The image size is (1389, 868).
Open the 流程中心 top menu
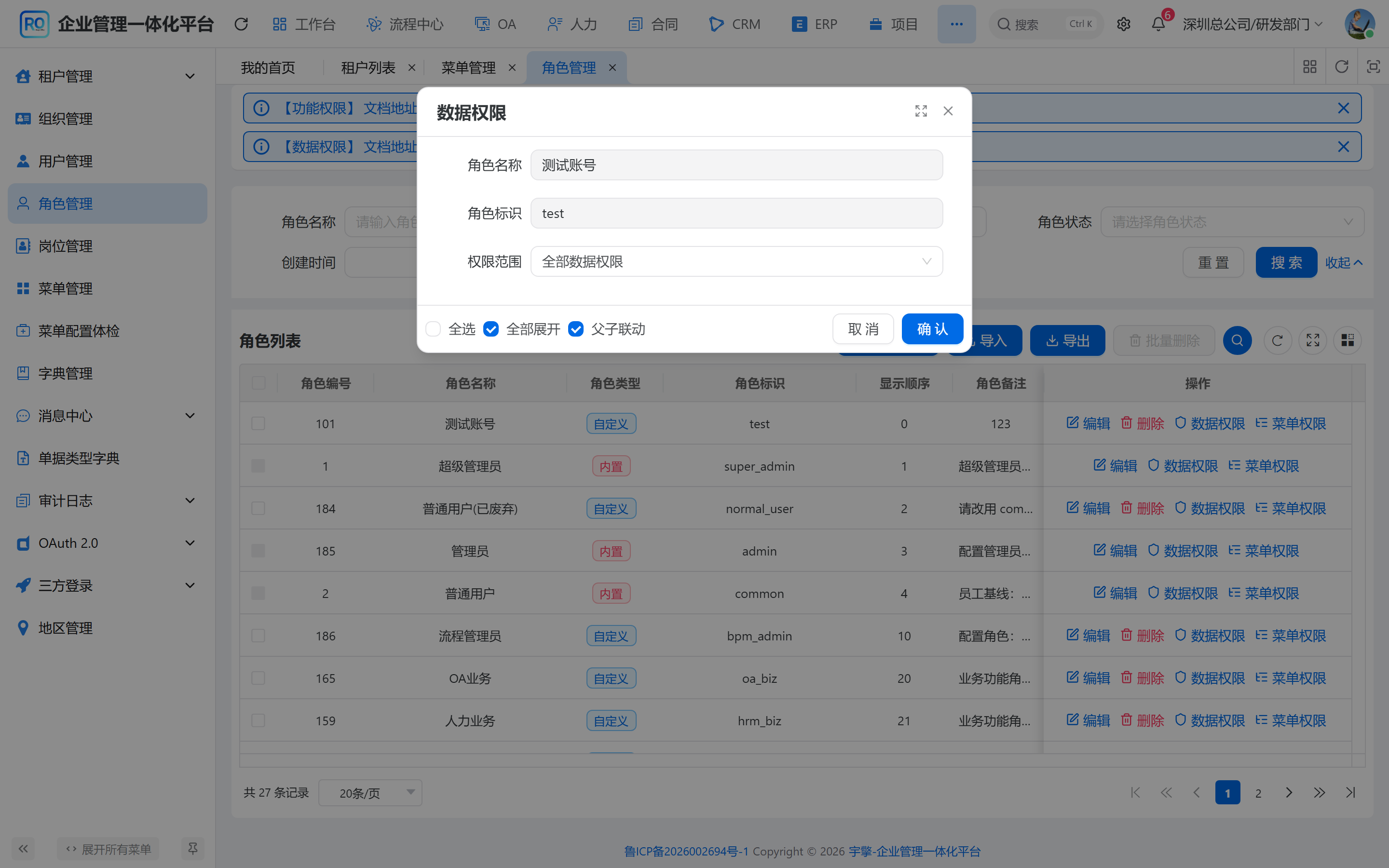click(405, 24)
